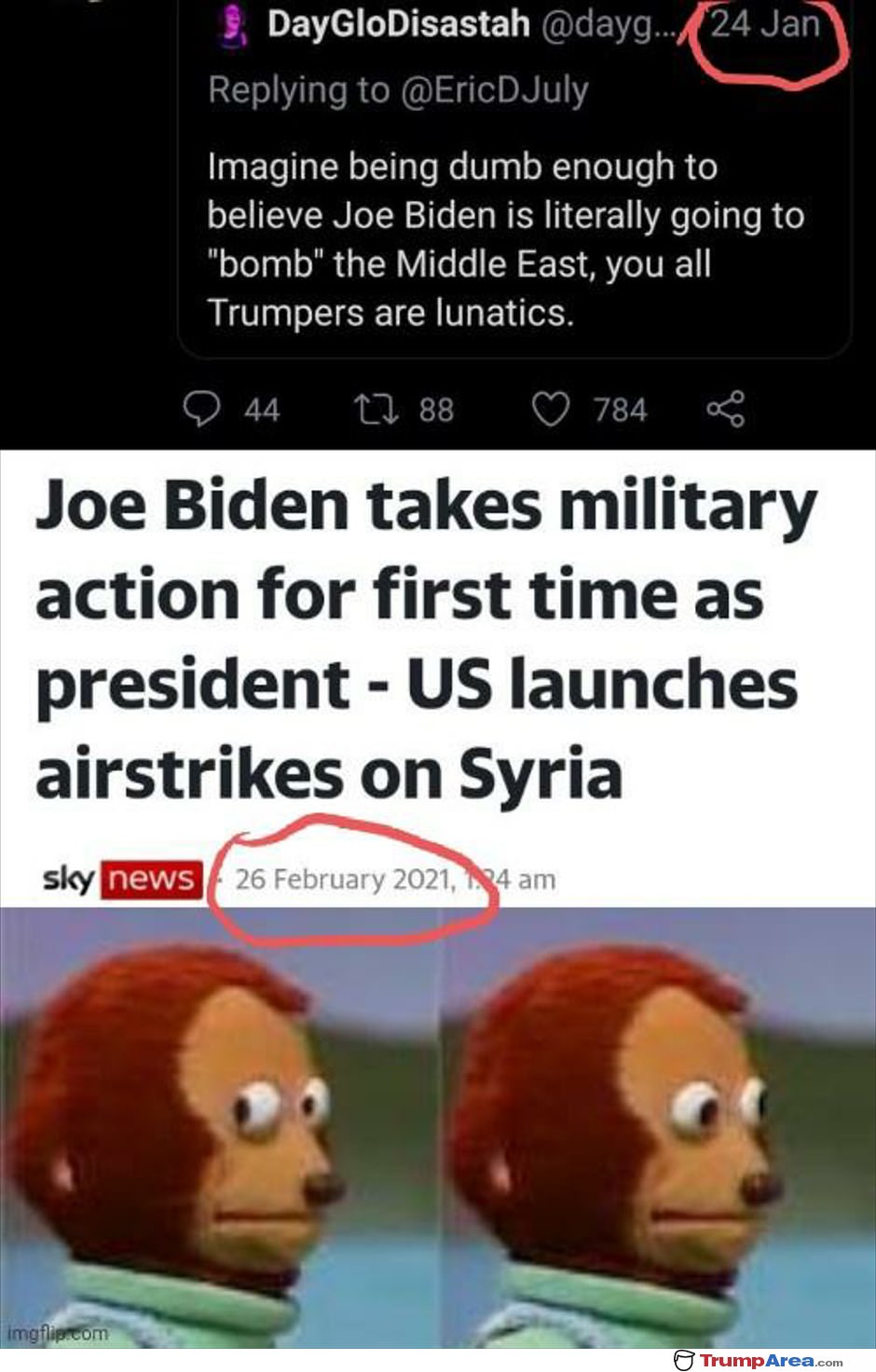
Task: Click the TrumpArea shield mascot icon
Action: pos(684,1360)
